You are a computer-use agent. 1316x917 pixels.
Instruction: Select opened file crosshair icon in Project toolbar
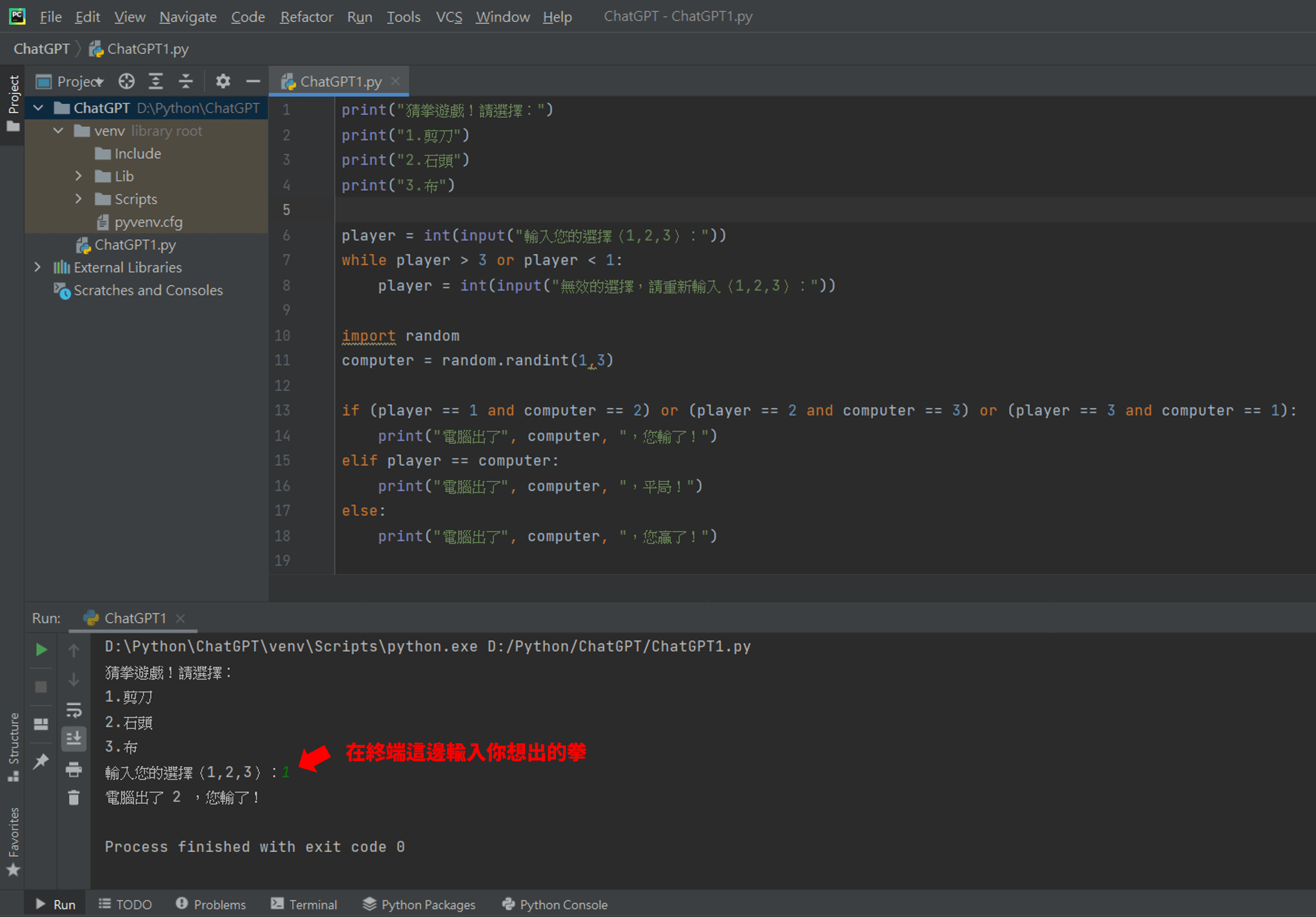point(126,82)
